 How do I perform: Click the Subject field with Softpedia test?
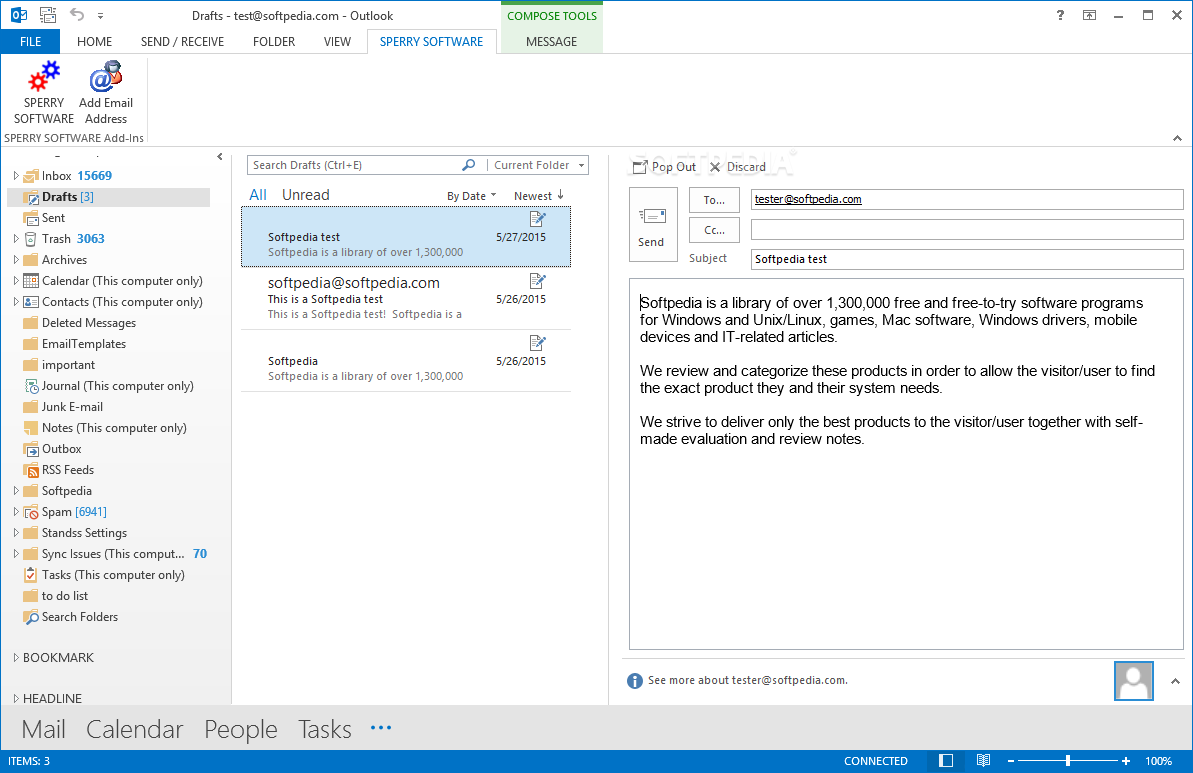coord(967,259)
